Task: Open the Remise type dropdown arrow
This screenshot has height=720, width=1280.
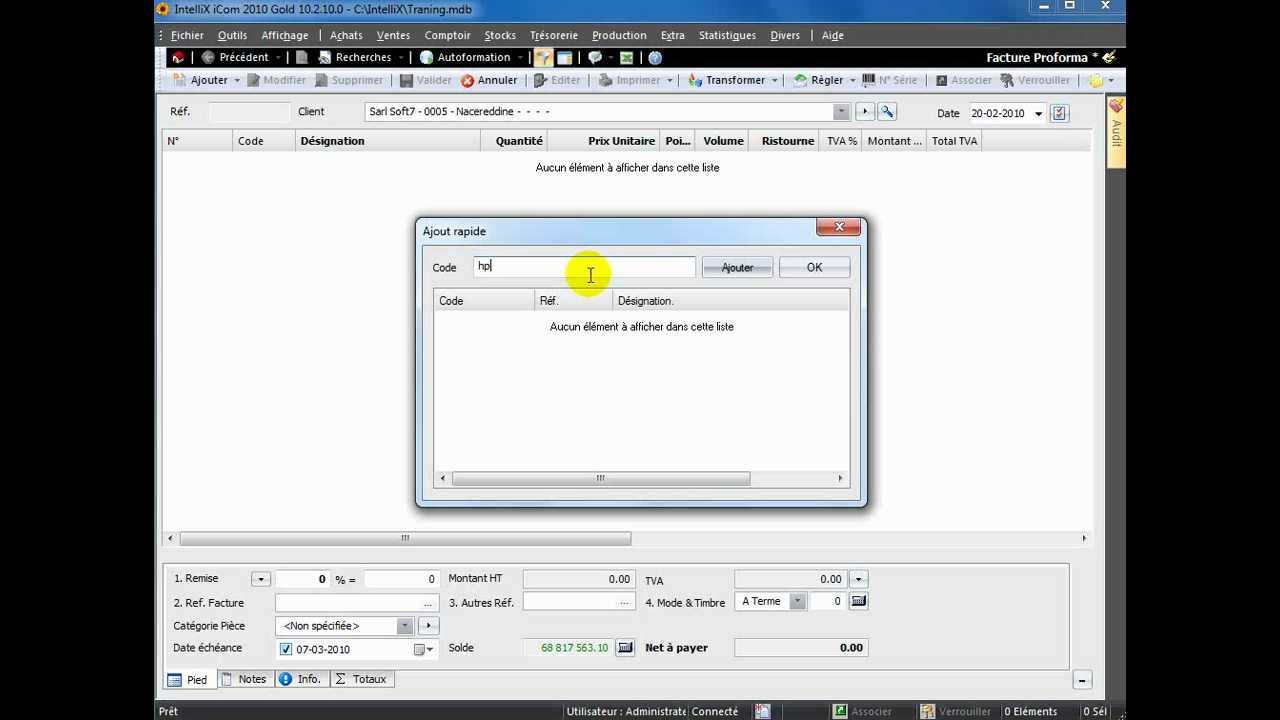Action: click(x=260, y=579)
